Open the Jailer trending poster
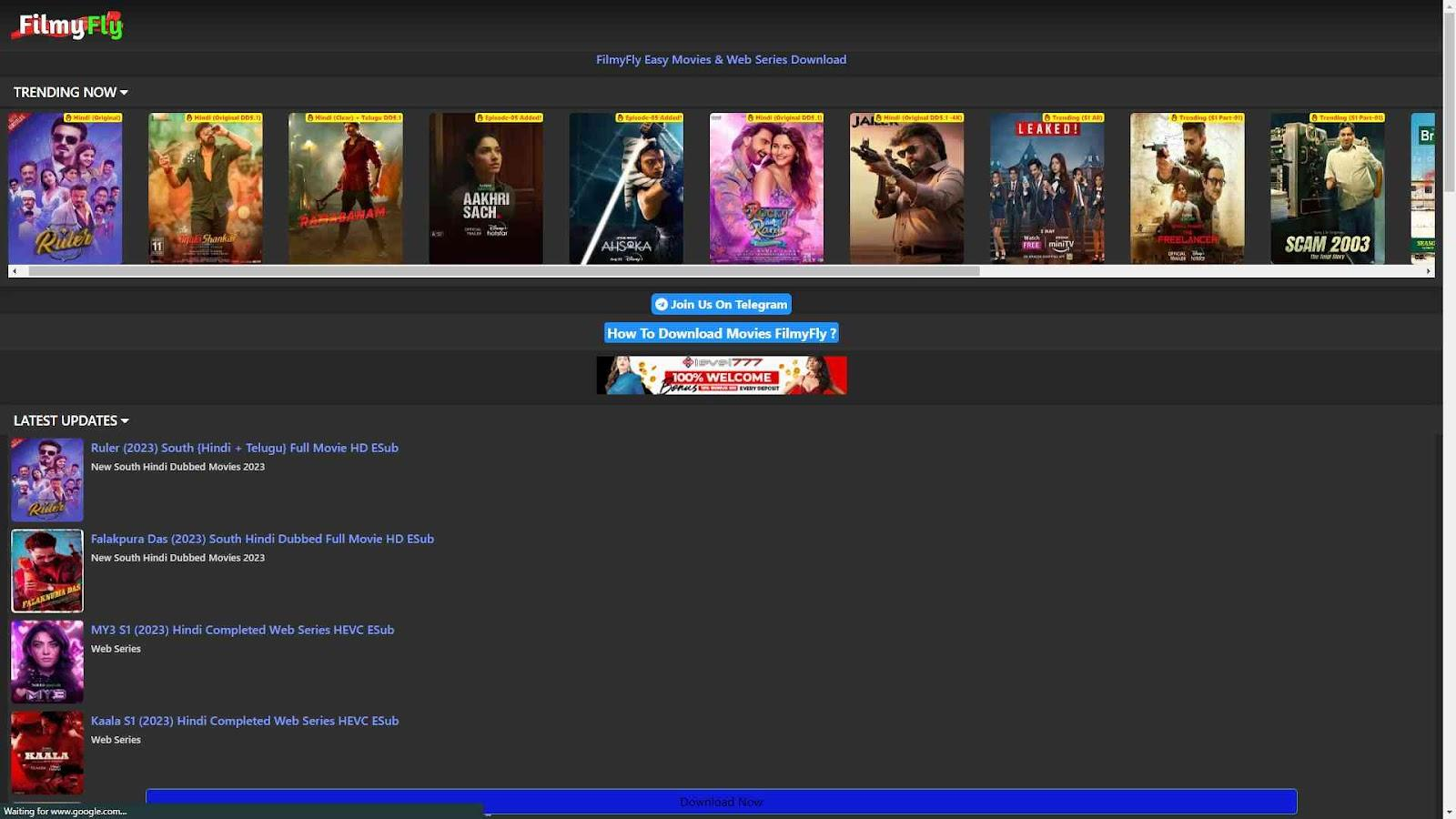Viewport: 1456px width, 819px height. coord(906,188)
